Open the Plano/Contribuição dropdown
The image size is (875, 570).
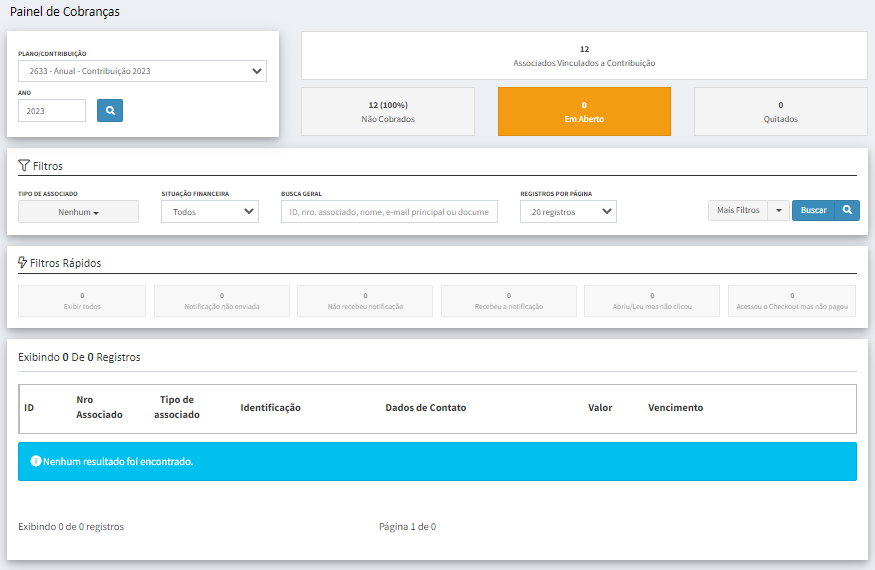(x=142, y=71)
